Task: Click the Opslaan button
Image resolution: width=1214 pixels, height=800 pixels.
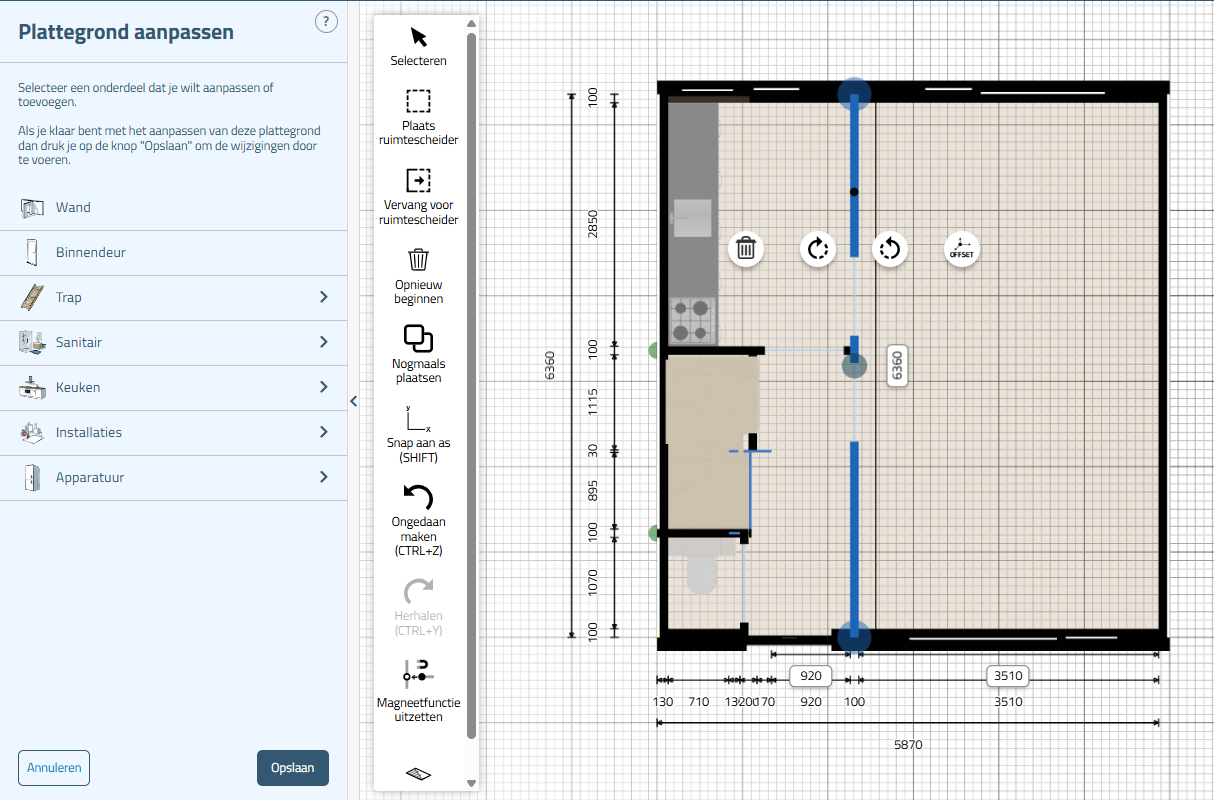Action: click(x=292, y=768)
